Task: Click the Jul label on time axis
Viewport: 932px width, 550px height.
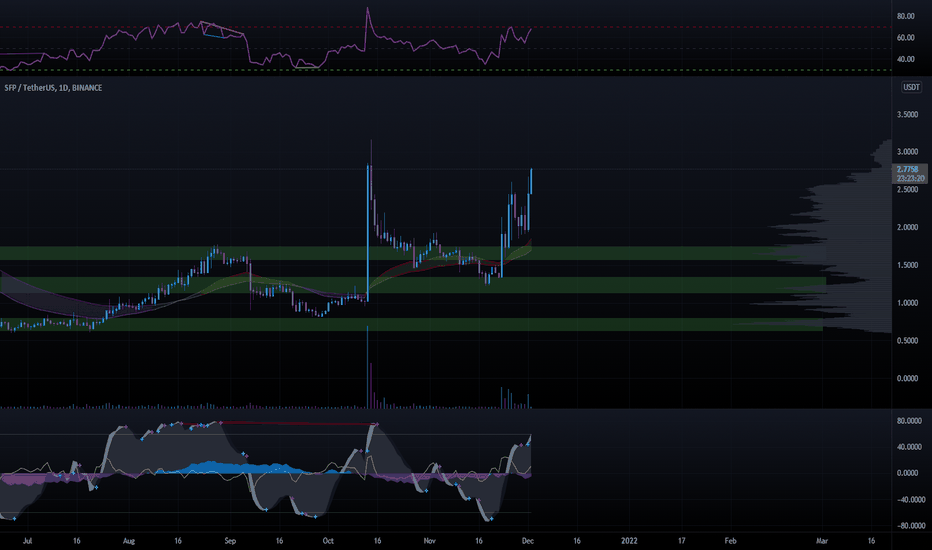Action: coord(27,541)
